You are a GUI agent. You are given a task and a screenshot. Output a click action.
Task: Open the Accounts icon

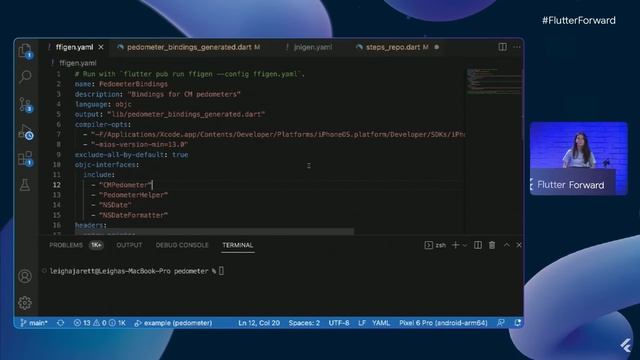click(x=25, y=276)
